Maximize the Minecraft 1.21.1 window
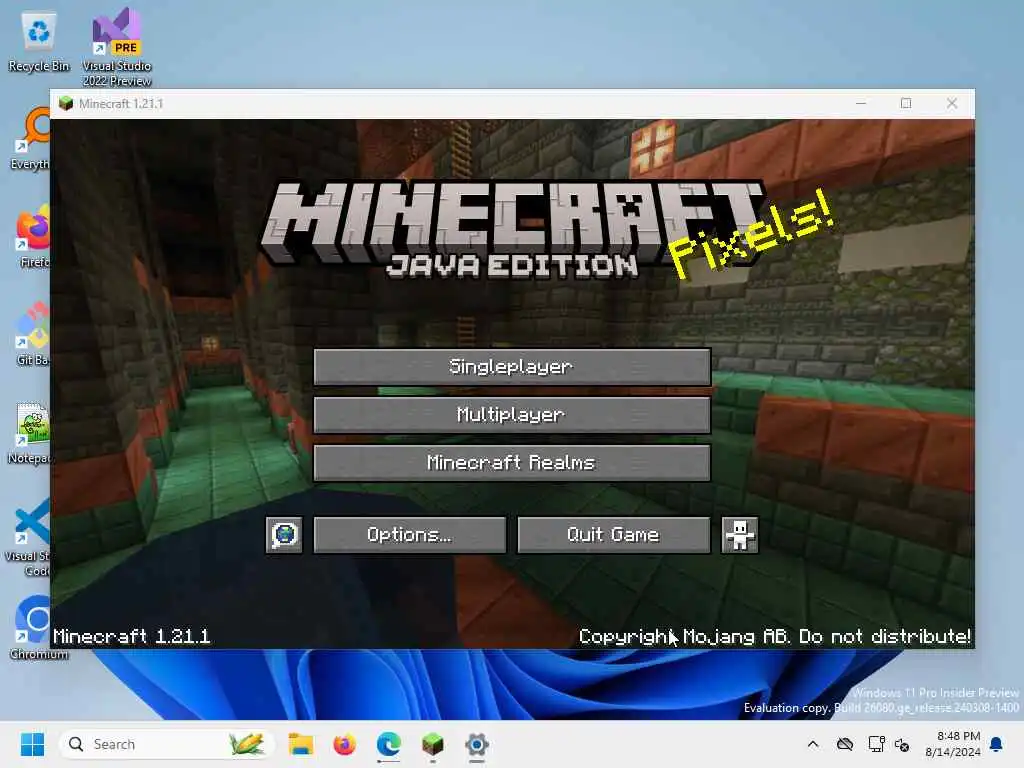 click(x=906, y=103)
